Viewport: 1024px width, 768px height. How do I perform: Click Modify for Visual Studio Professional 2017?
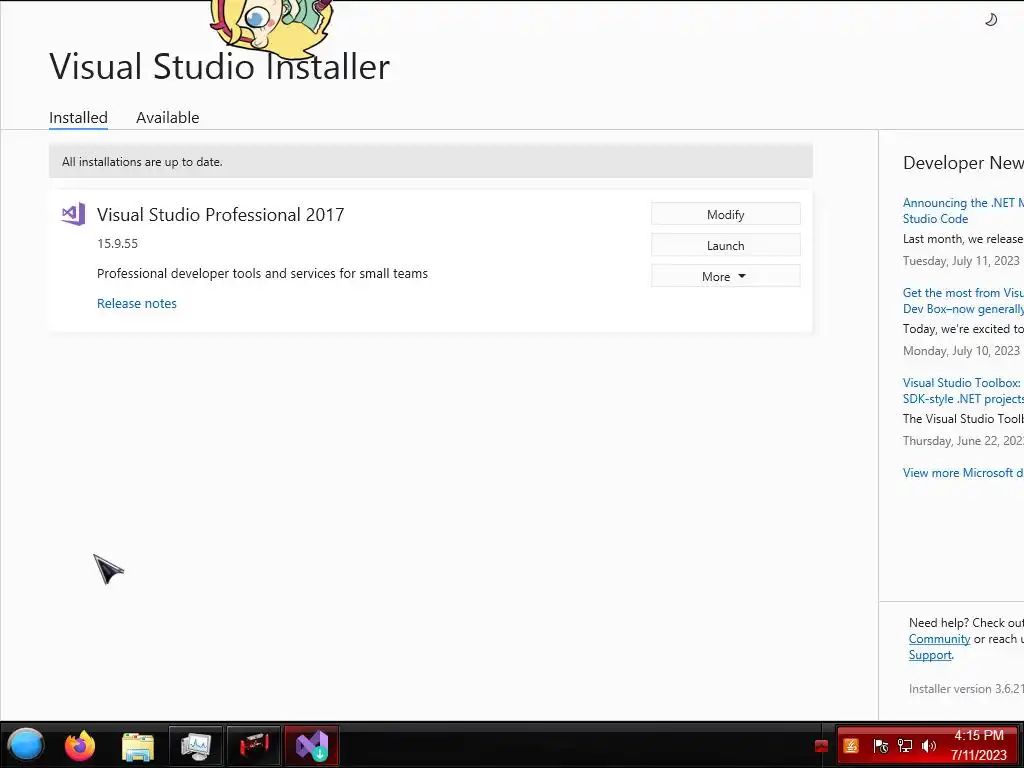pyautogui.click(x=726, y=214)
